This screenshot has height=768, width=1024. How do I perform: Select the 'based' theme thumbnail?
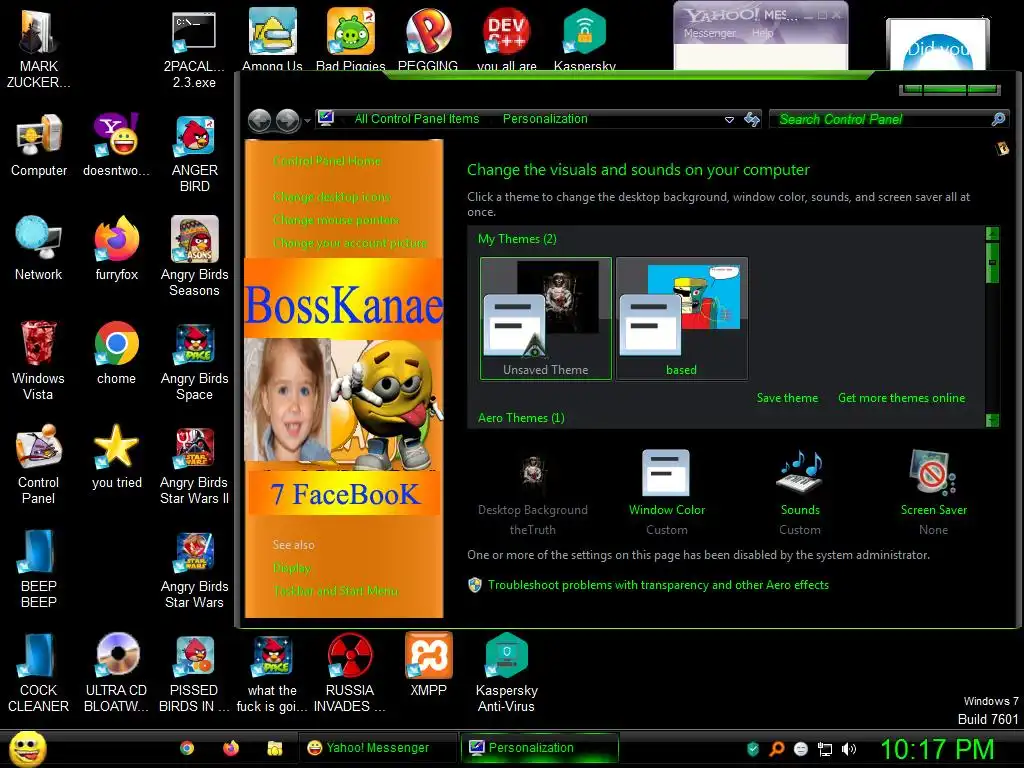coord(682,318)
